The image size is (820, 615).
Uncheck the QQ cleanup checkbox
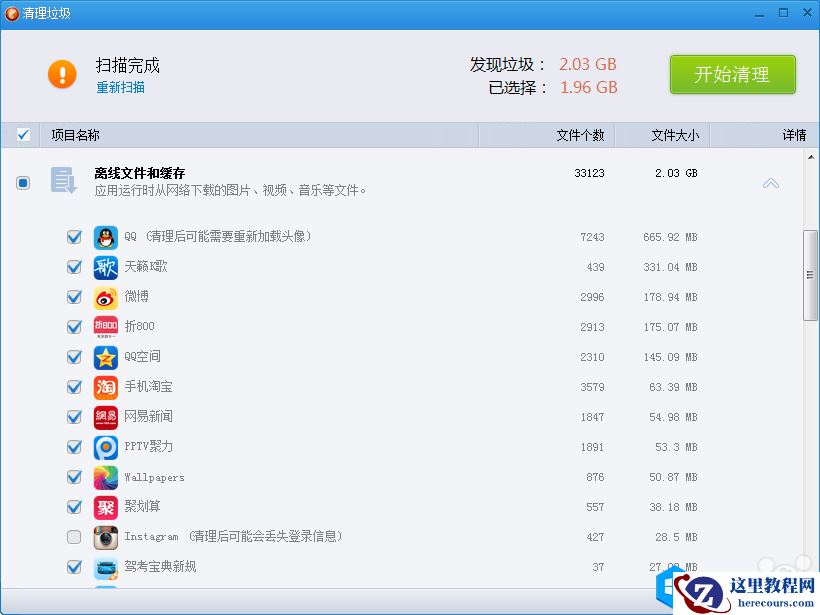73,237
